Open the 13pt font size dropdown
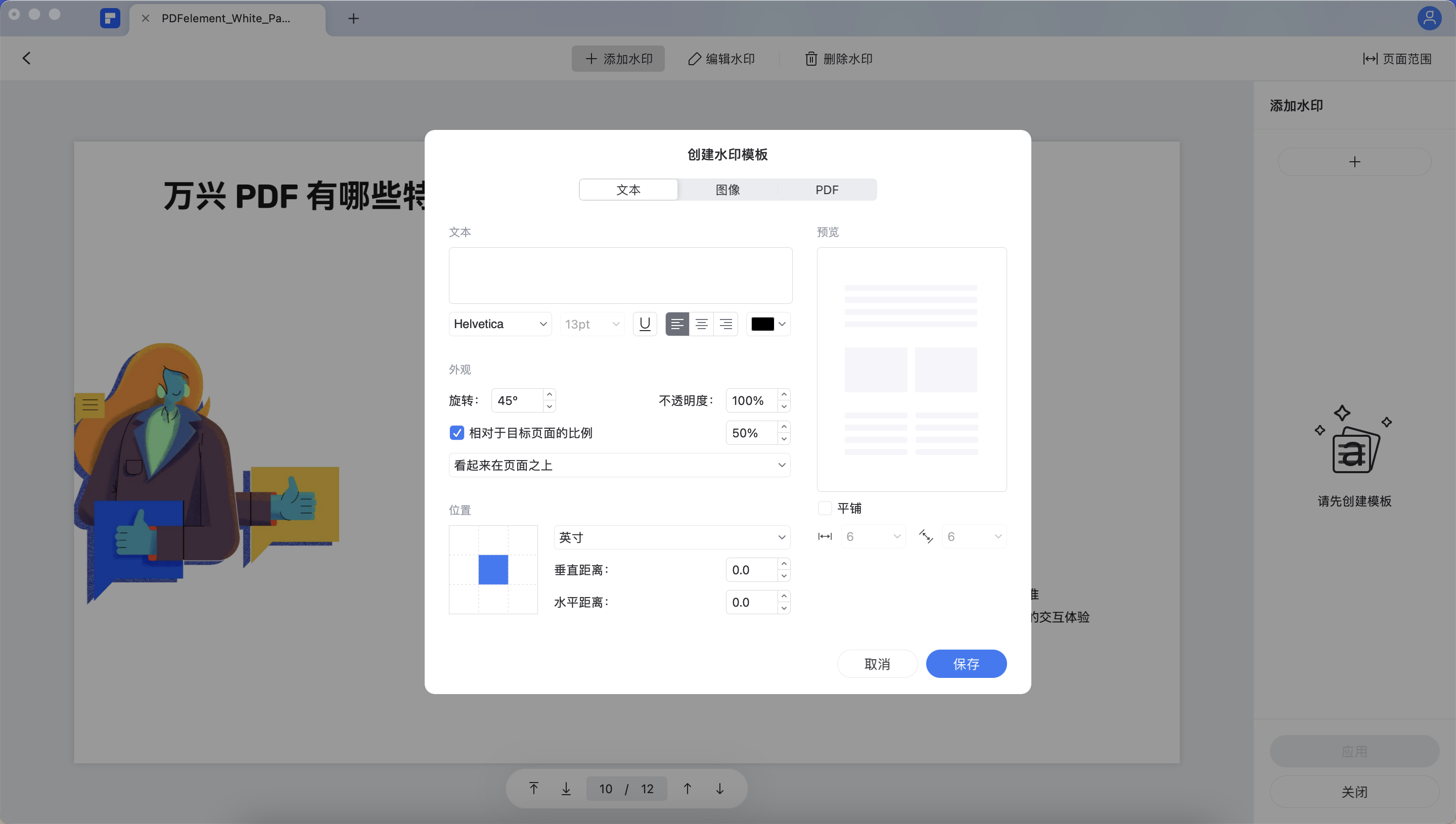The height and width of the screenshot is (824, 1456). click(592, 324)
